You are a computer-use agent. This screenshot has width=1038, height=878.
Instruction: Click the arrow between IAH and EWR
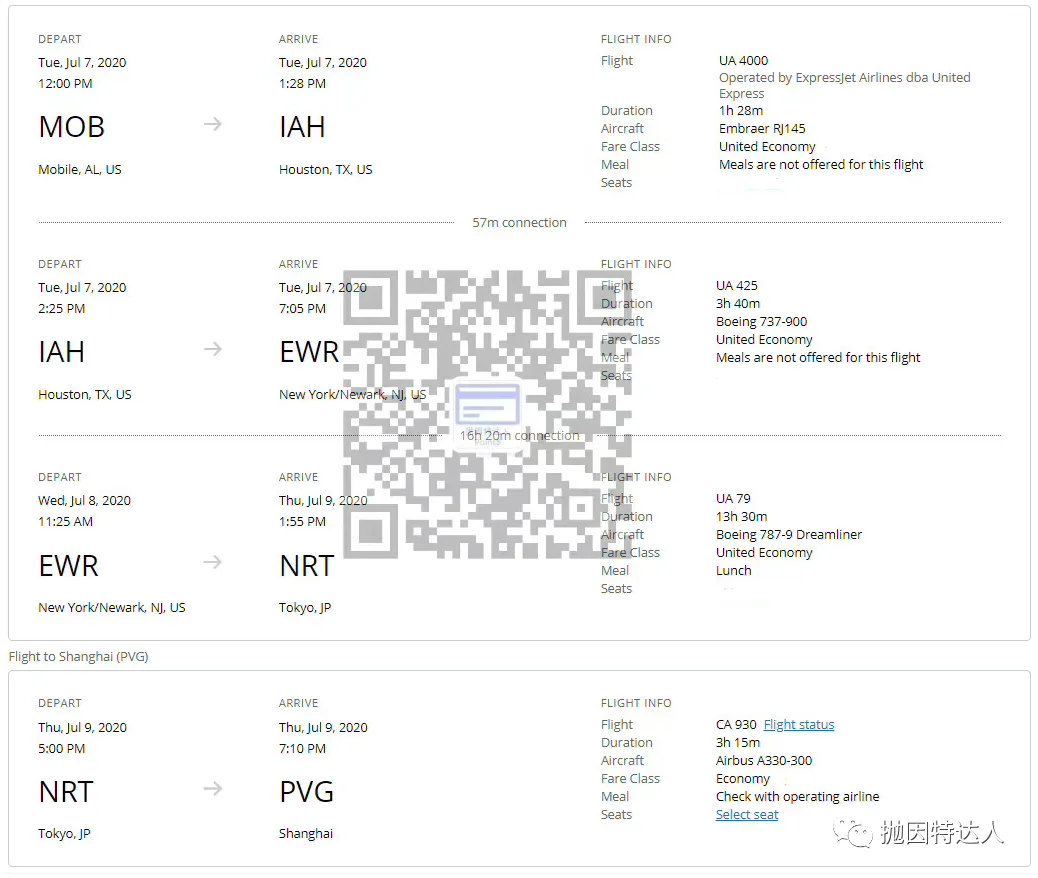[212, 350]
